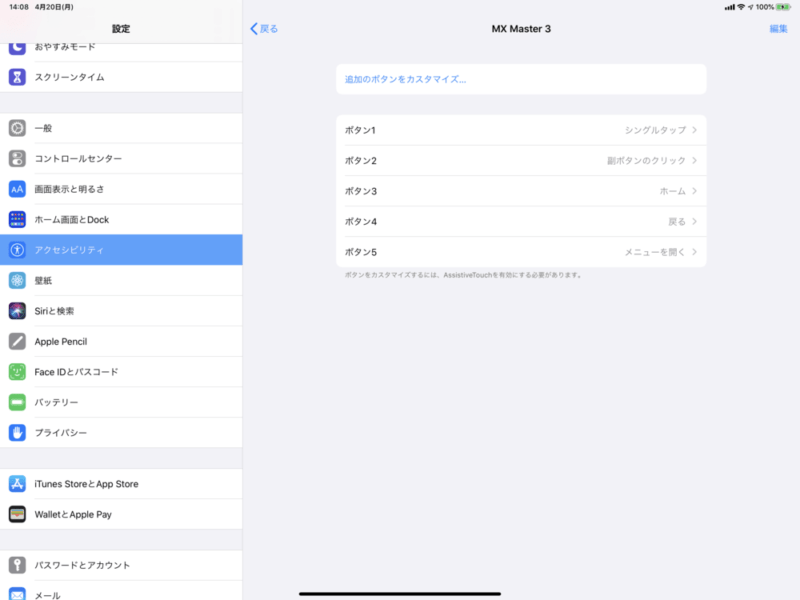Open スクリーンタイム settings
Viewport: 800px width, 600px height.
[x=121, y=77]
